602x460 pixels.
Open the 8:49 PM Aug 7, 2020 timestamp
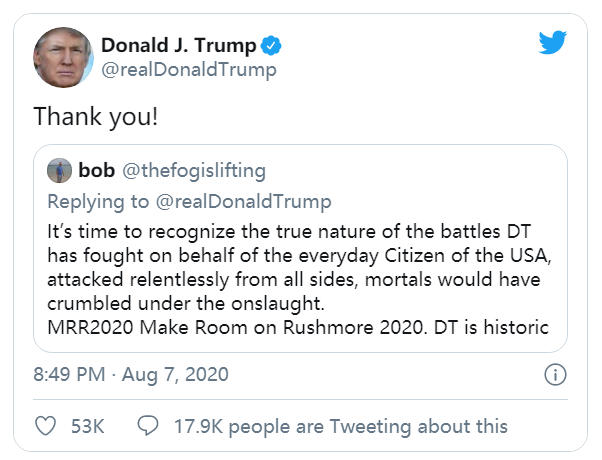point(131,375)
